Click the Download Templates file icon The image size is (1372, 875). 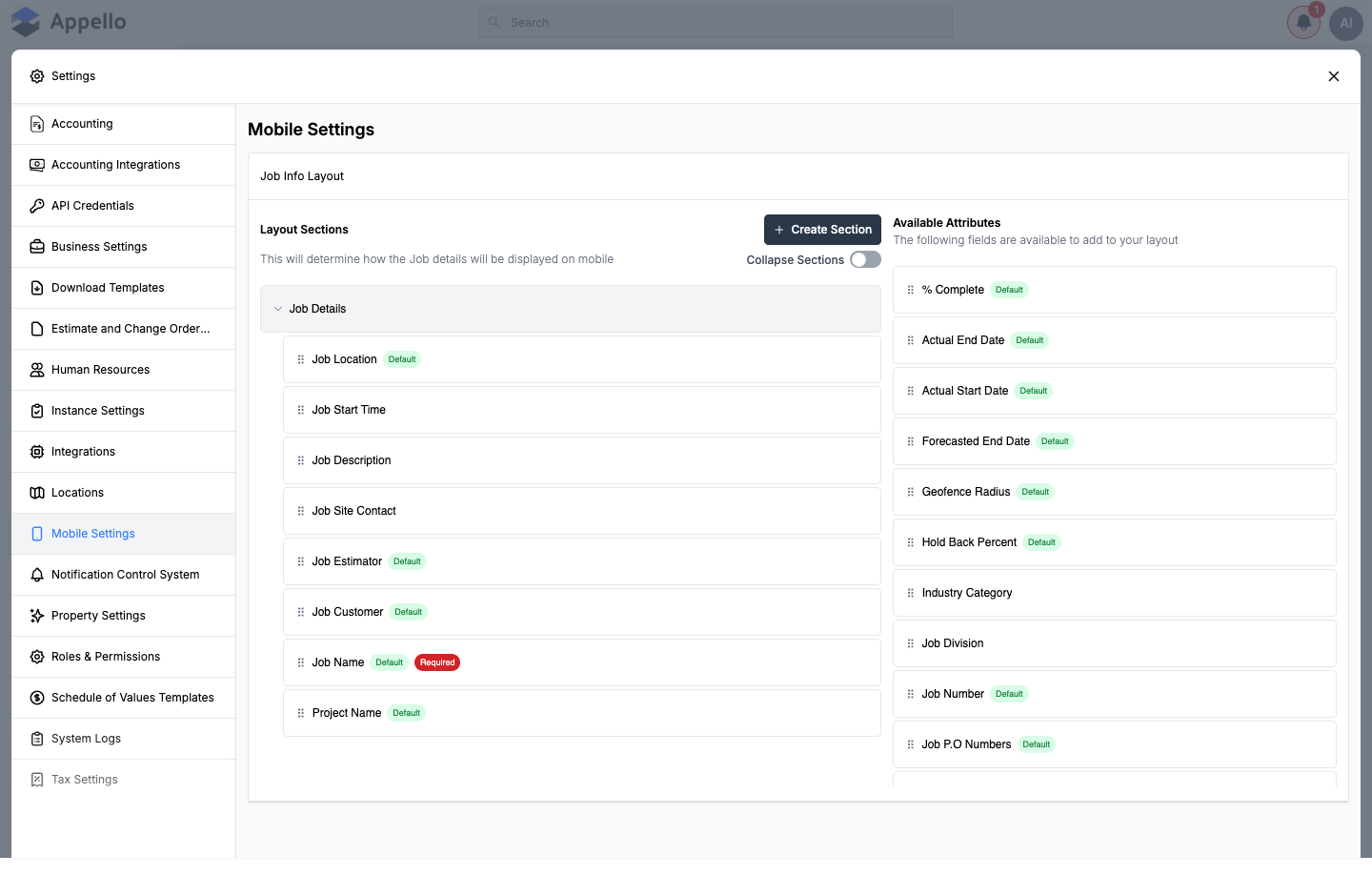37,288
